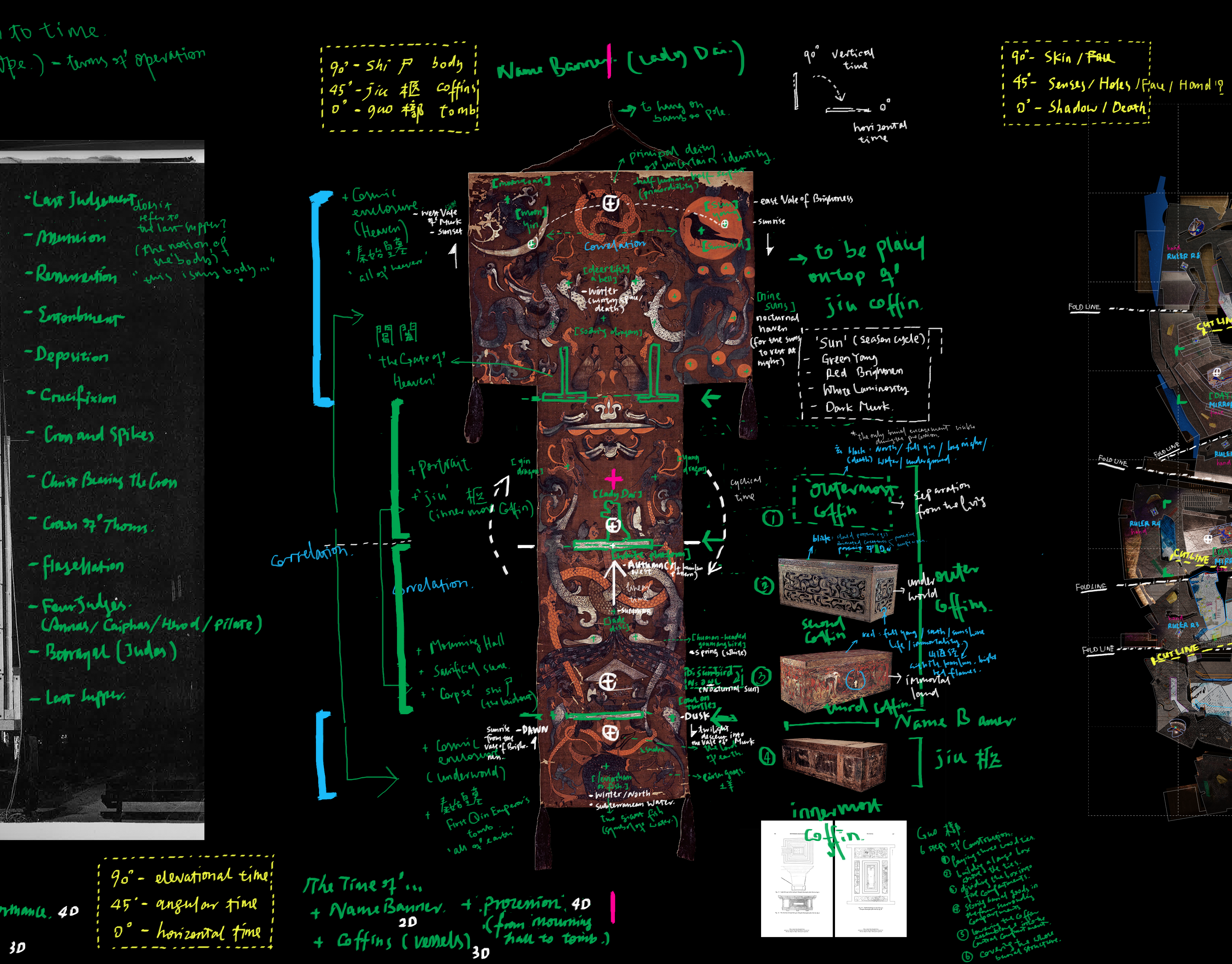Click the 'Flagellation' list entry

click(77, 566)
